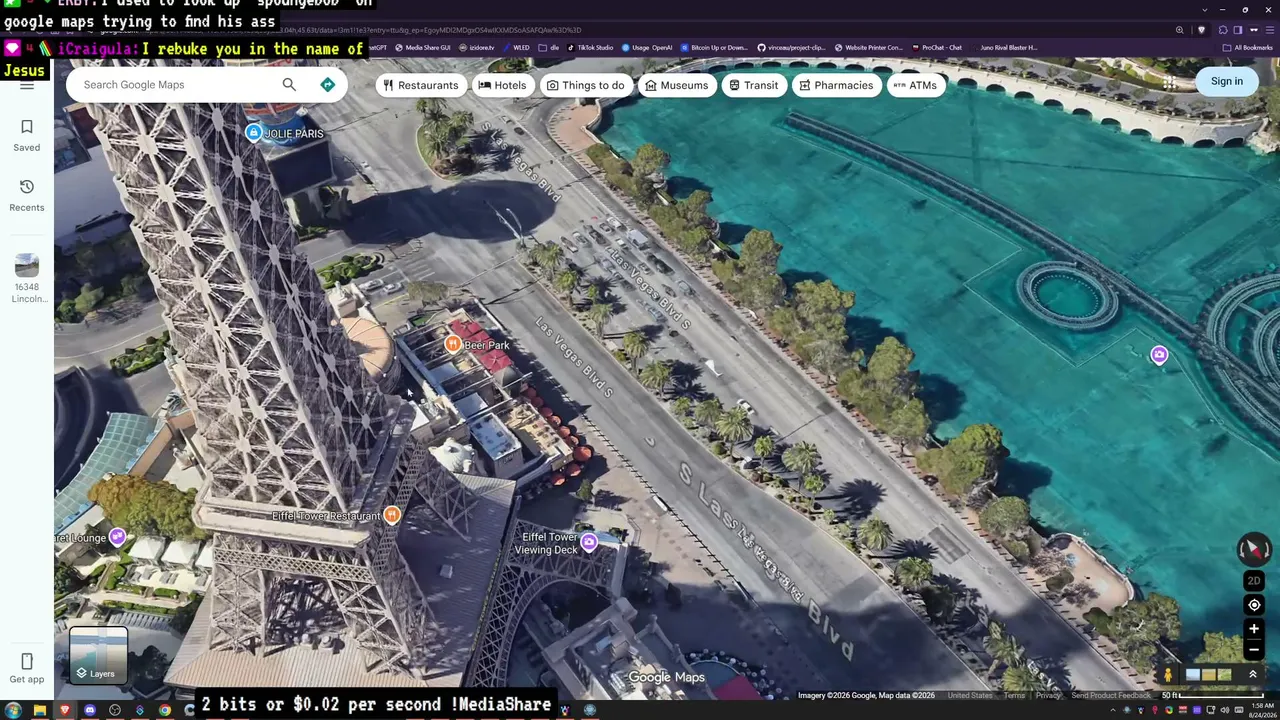Reset map rotation with the compass
The width and height of the screenshot is (1280, 720).
[x=1254, y=549]
